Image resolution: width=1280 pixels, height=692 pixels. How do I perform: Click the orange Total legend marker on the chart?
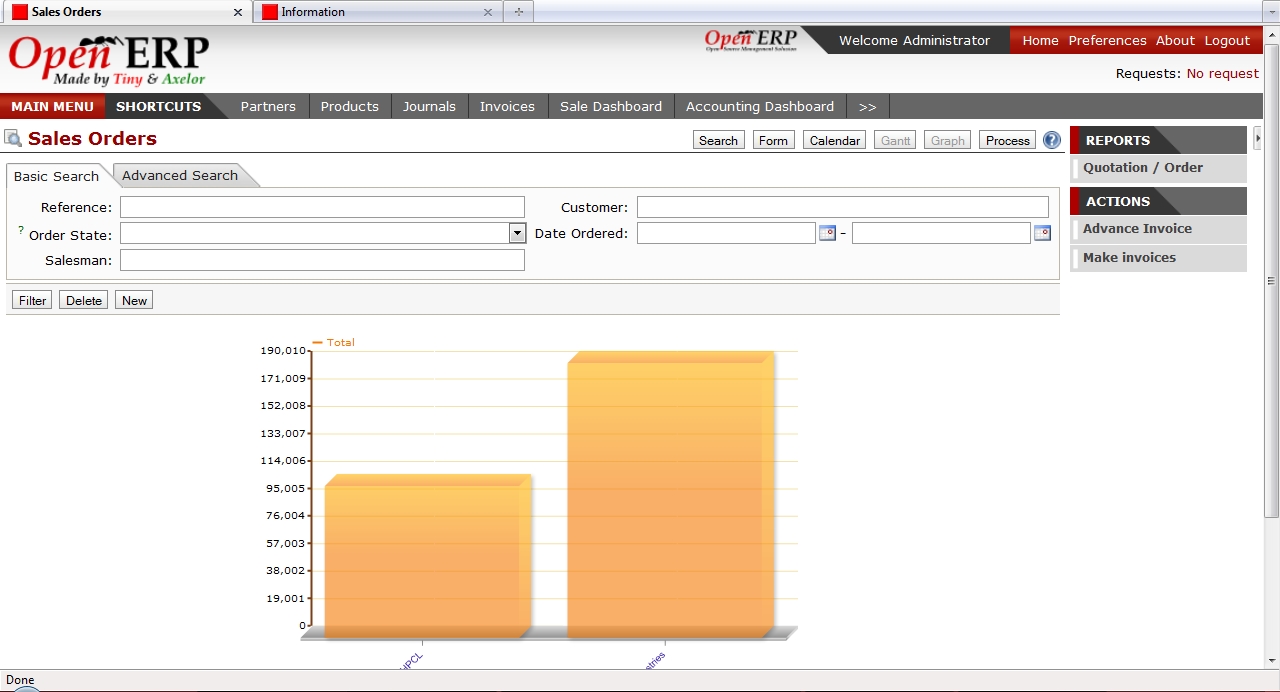[x=319, y=342]
